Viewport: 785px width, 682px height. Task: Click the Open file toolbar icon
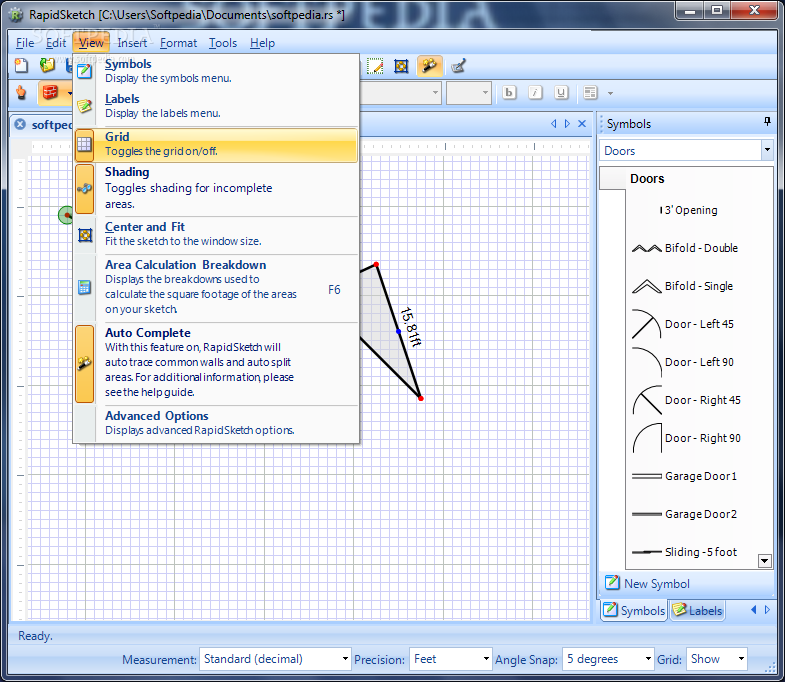tap(47, 66)
